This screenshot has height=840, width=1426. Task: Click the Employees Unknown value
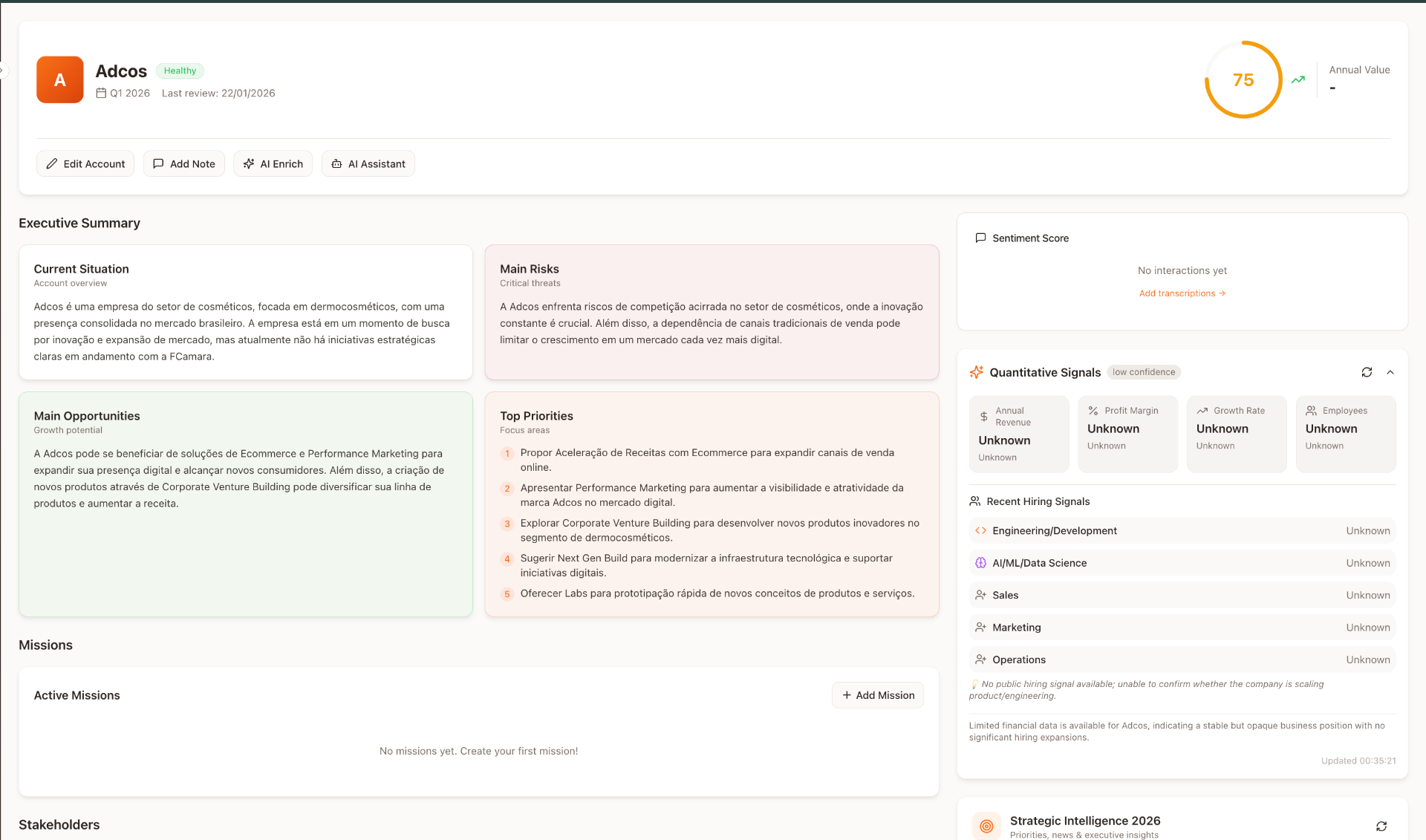tap(1331, 429)
